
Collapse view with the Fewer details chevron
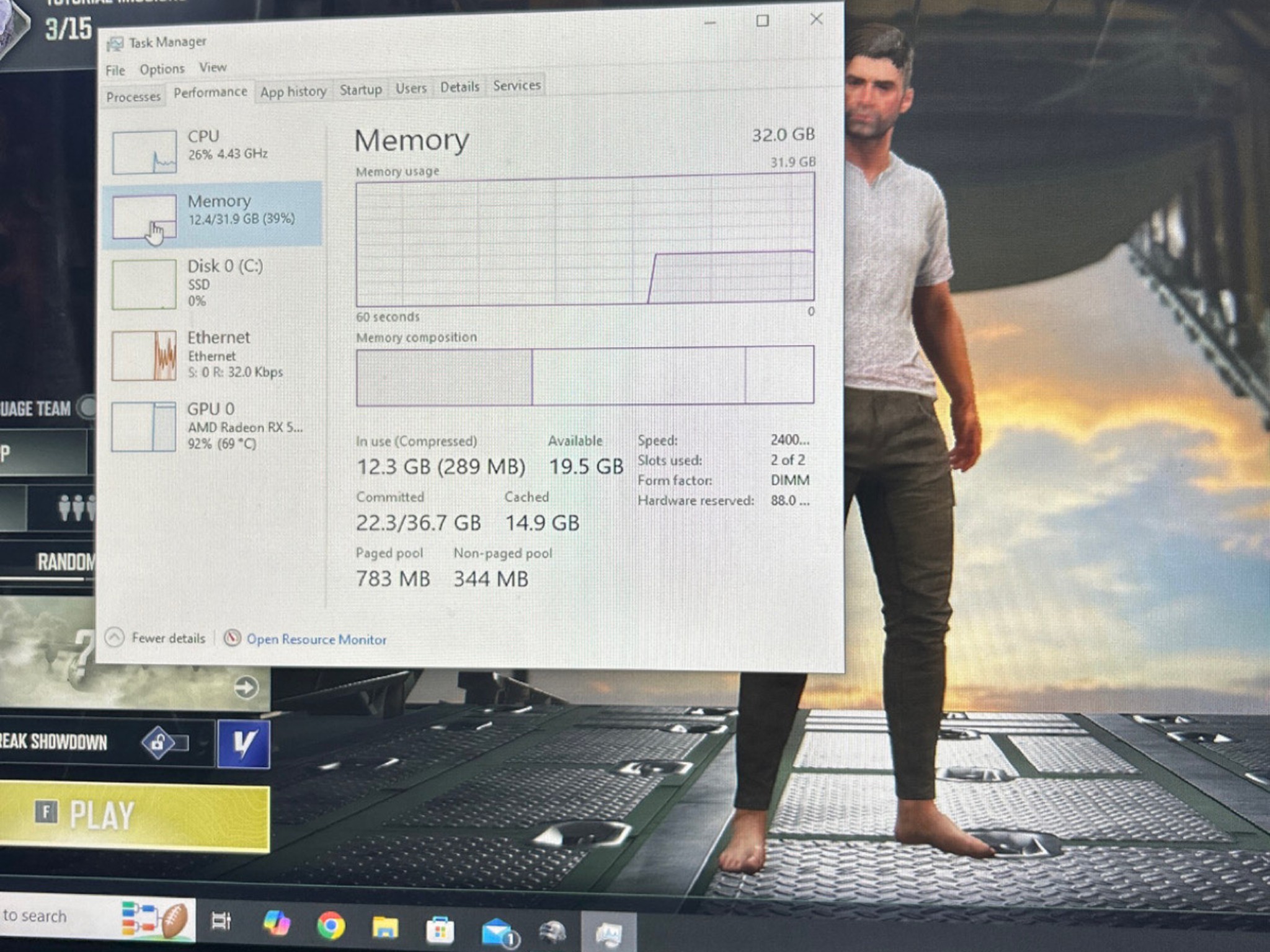(x=115, y=637)
